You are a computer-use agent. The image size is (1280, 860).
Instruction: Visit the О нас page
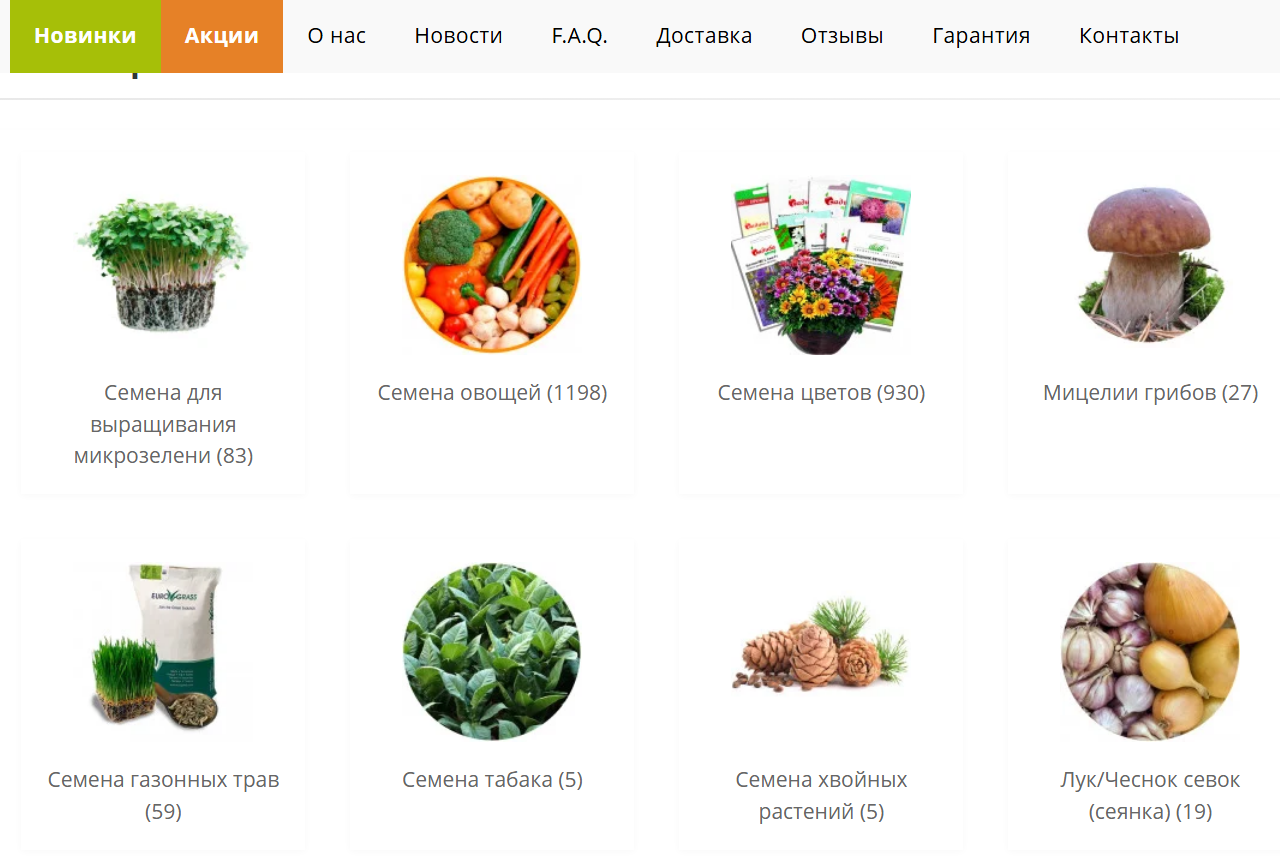pyautogui.click(x=337, y=36)
